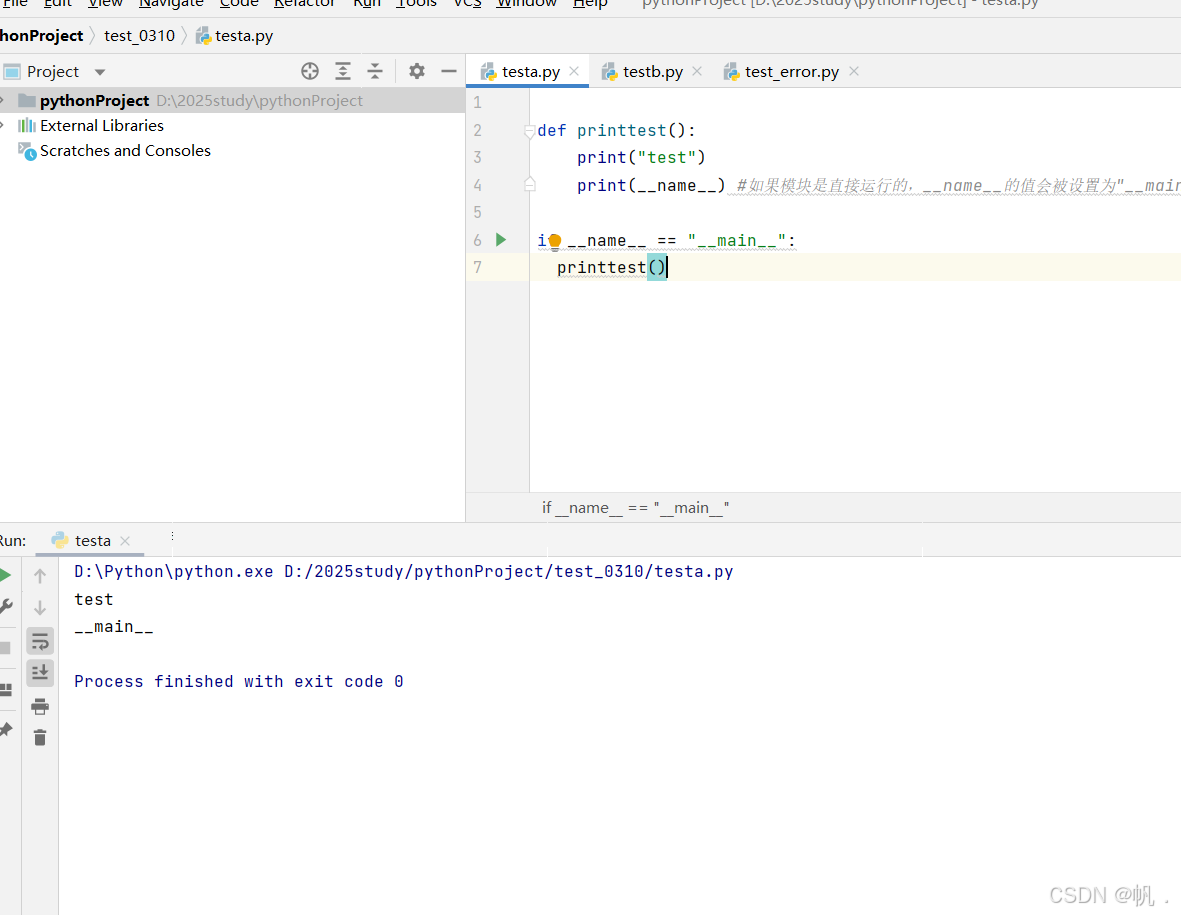Viewport: 1181px width, 915px height.
Task: Open Project panel settings gear
Action: [416, 71]
